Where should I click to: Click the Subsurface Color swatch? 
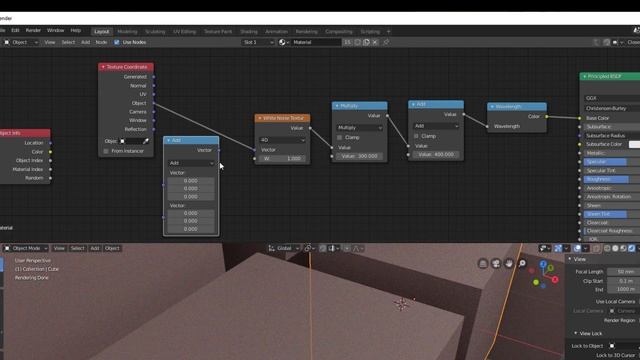(x=634, y=144)
